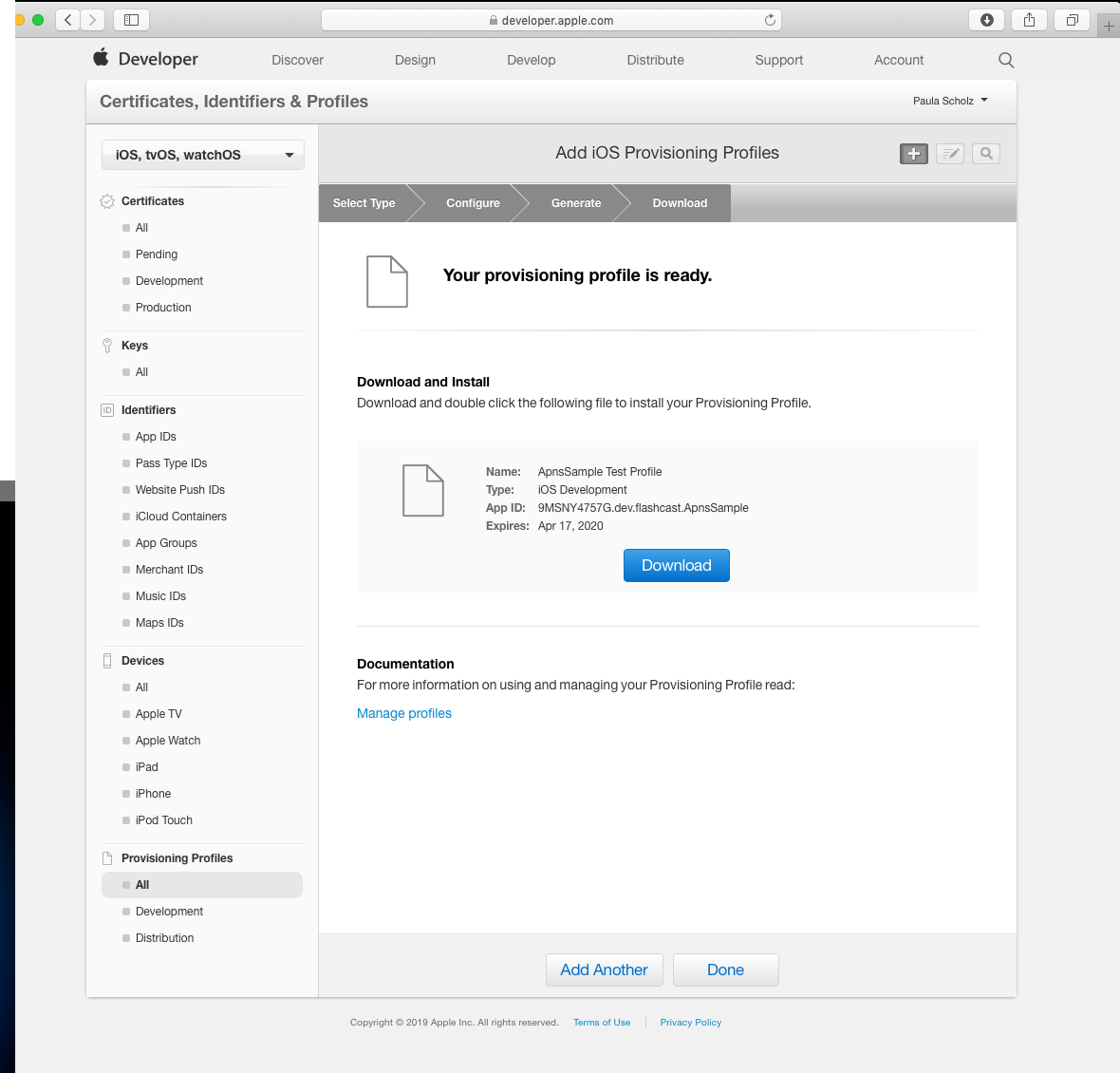
Task: Open the Manage profiles link
Action: pos(404,713)
